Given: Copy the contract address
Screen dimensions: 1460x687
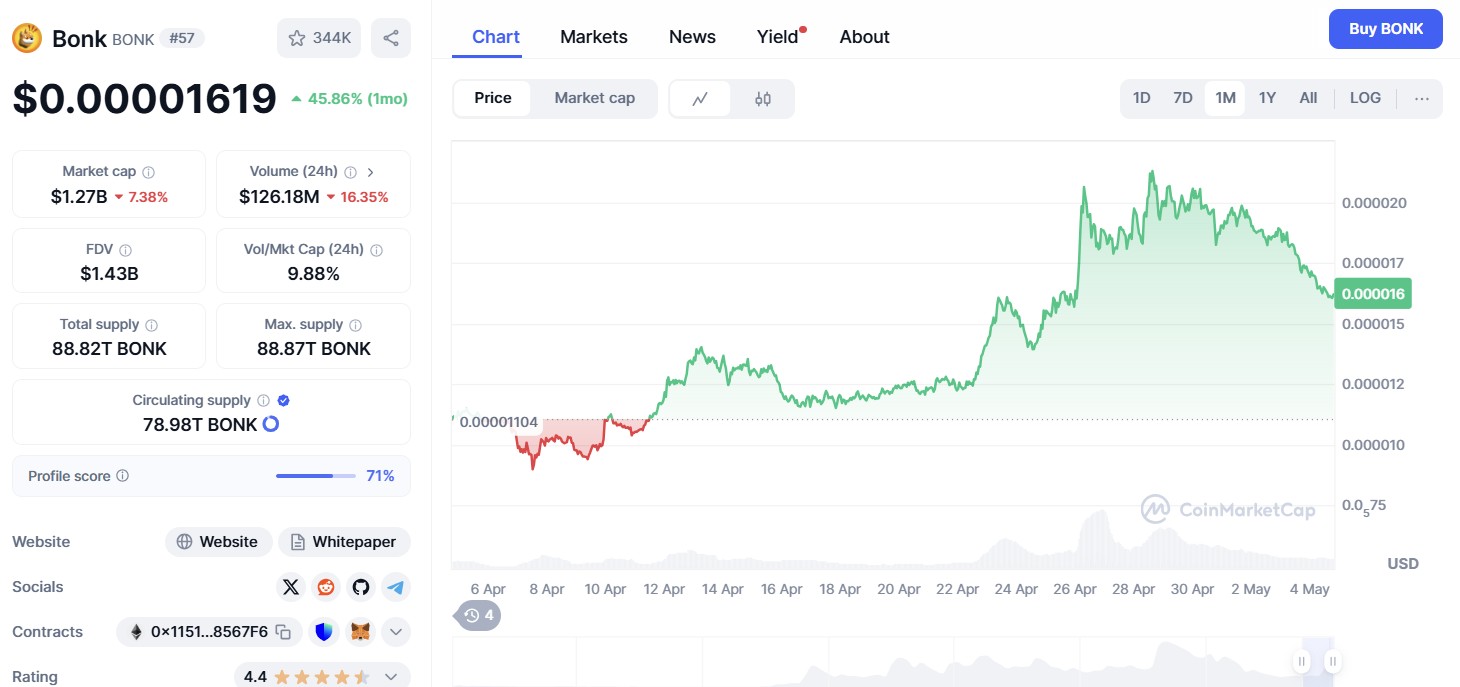Looking at the screenshot, I should 284,632.
